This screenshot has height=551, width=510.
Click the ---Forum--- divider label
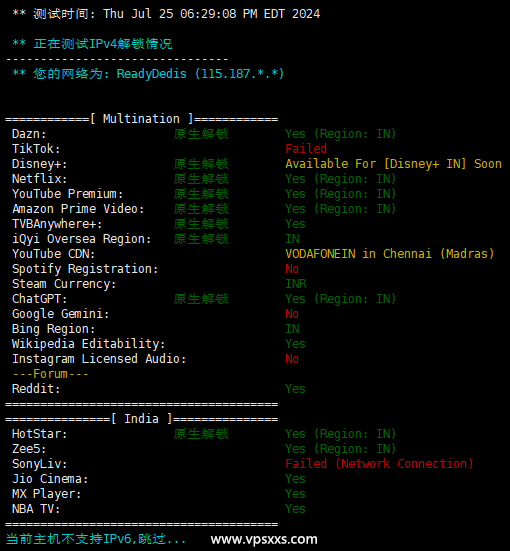(50, 374)
